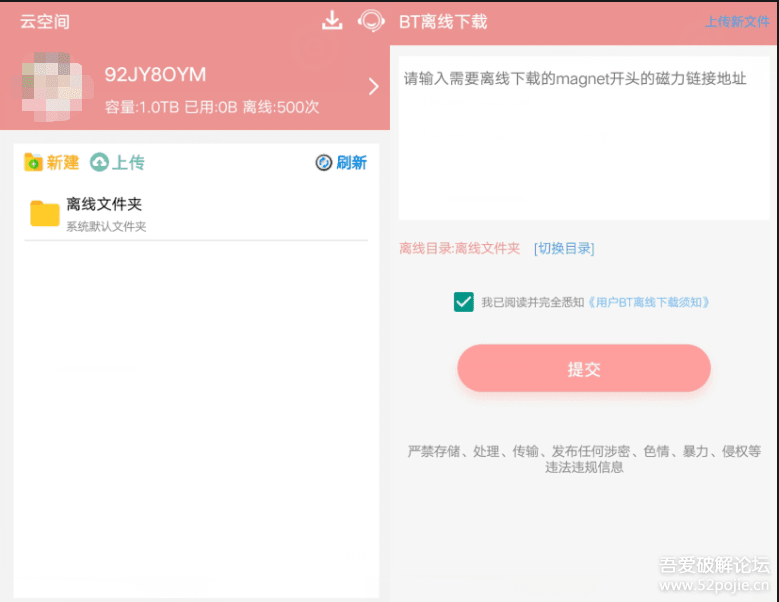Click the 提交 submit button

pos(584,369)
